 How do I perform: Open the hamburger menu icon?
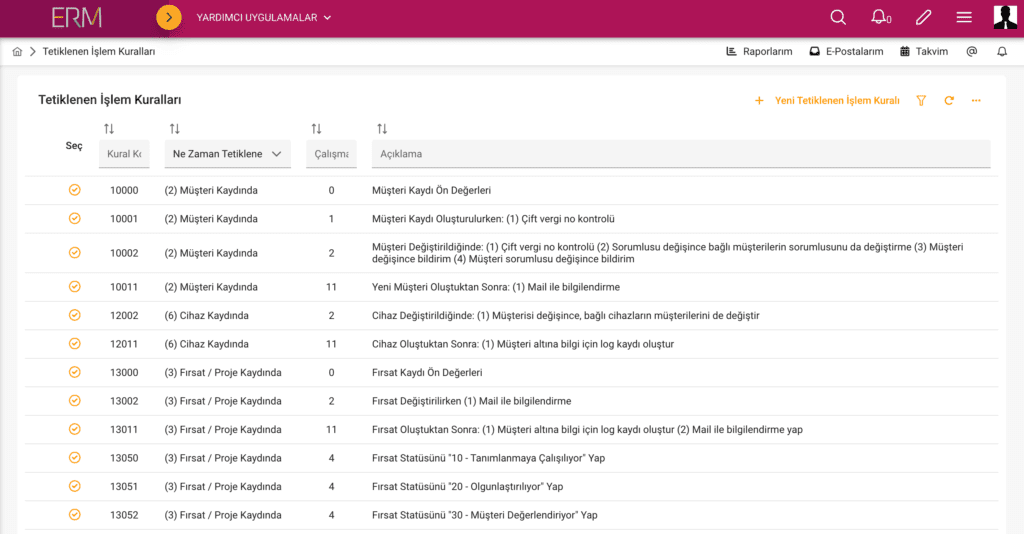964,18
